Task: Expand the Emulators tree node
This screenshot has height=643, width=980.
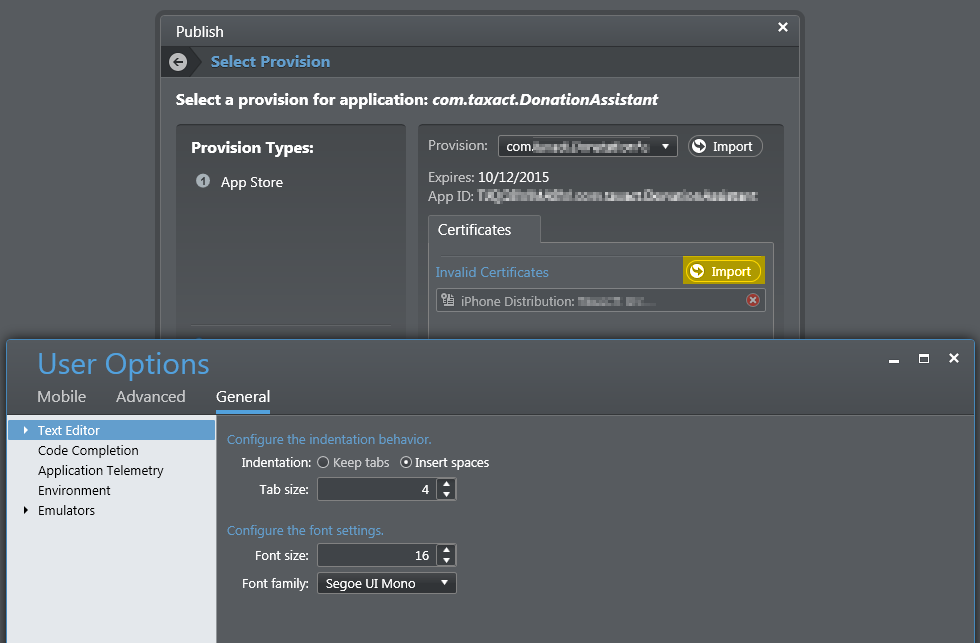Action: (26, 510)
